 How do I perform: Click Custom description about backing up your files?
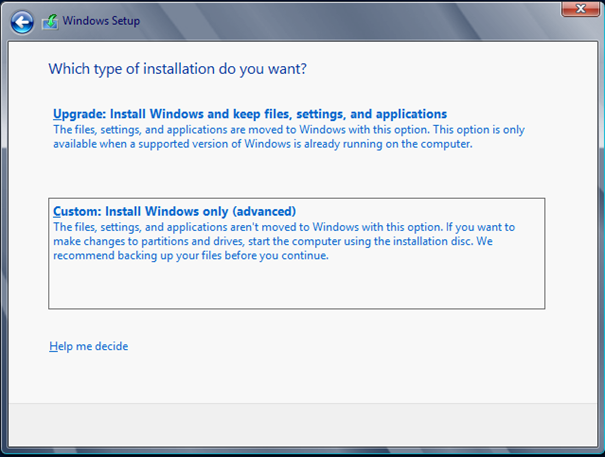pyautogui.click(x=284, y=241)
